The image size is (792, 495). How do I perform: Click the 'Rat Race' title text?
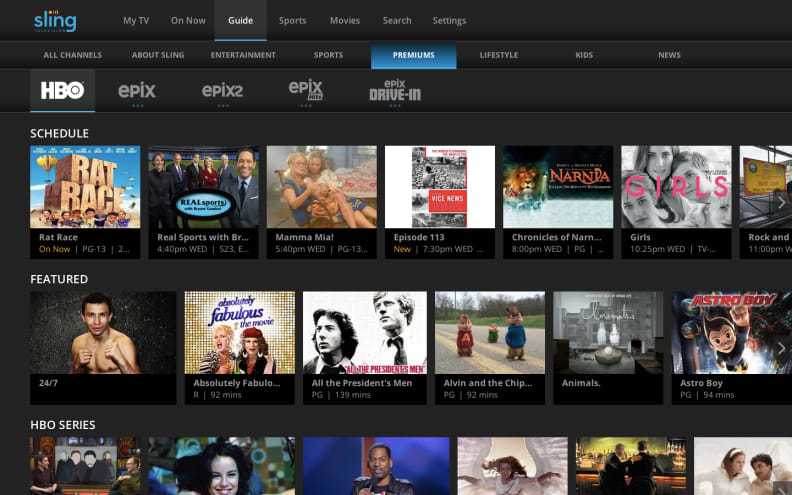point(59,237)
